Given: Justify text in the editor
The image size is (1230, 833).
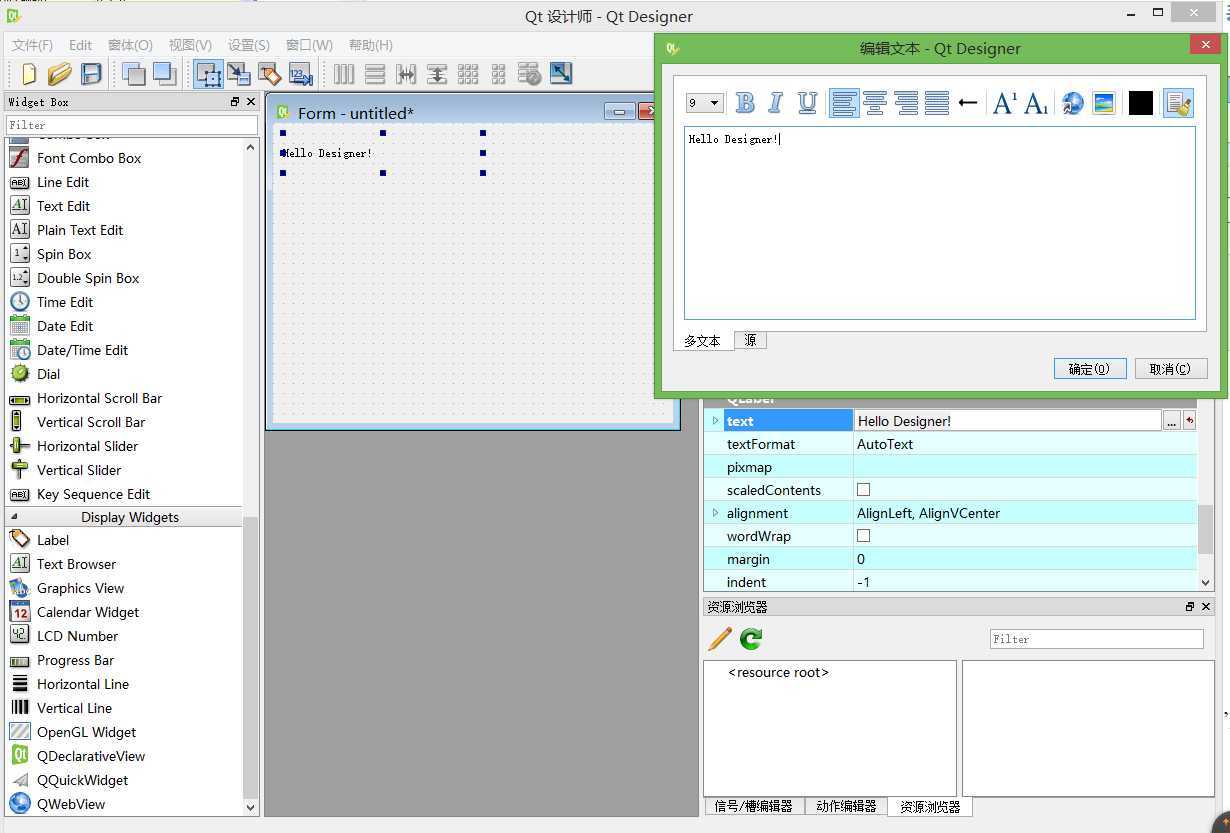Looking at the screenshot, I should tap(937, 103).
